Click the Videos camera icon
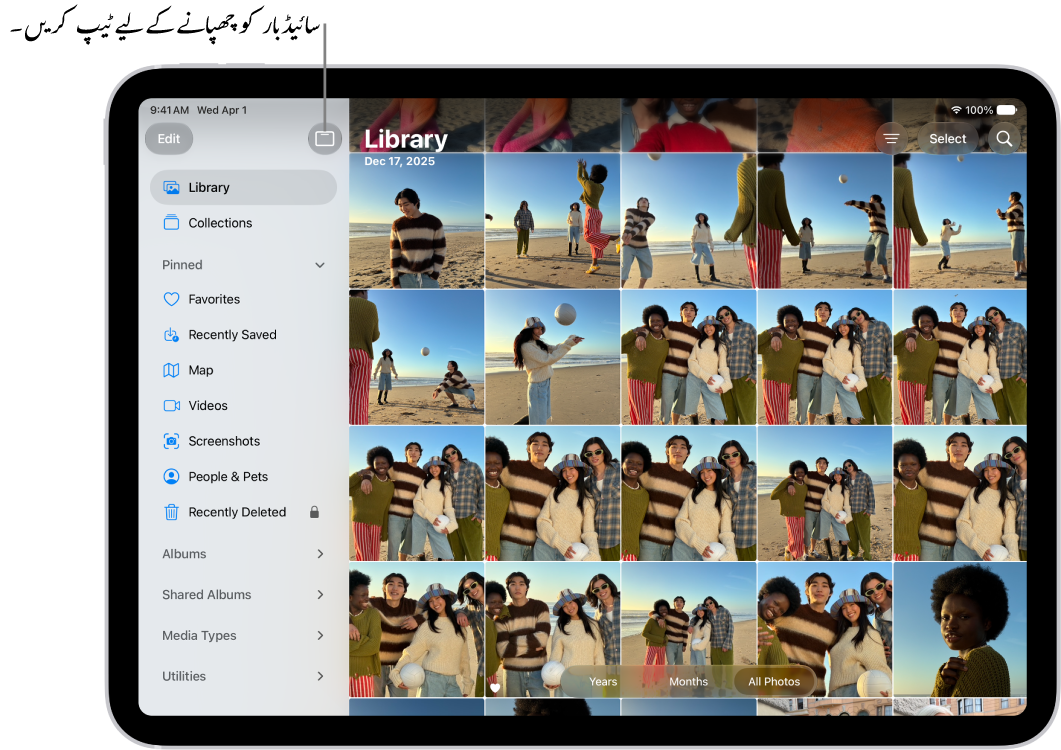The width and height of the screenshot is (1061, 750). tap(172, 405)
